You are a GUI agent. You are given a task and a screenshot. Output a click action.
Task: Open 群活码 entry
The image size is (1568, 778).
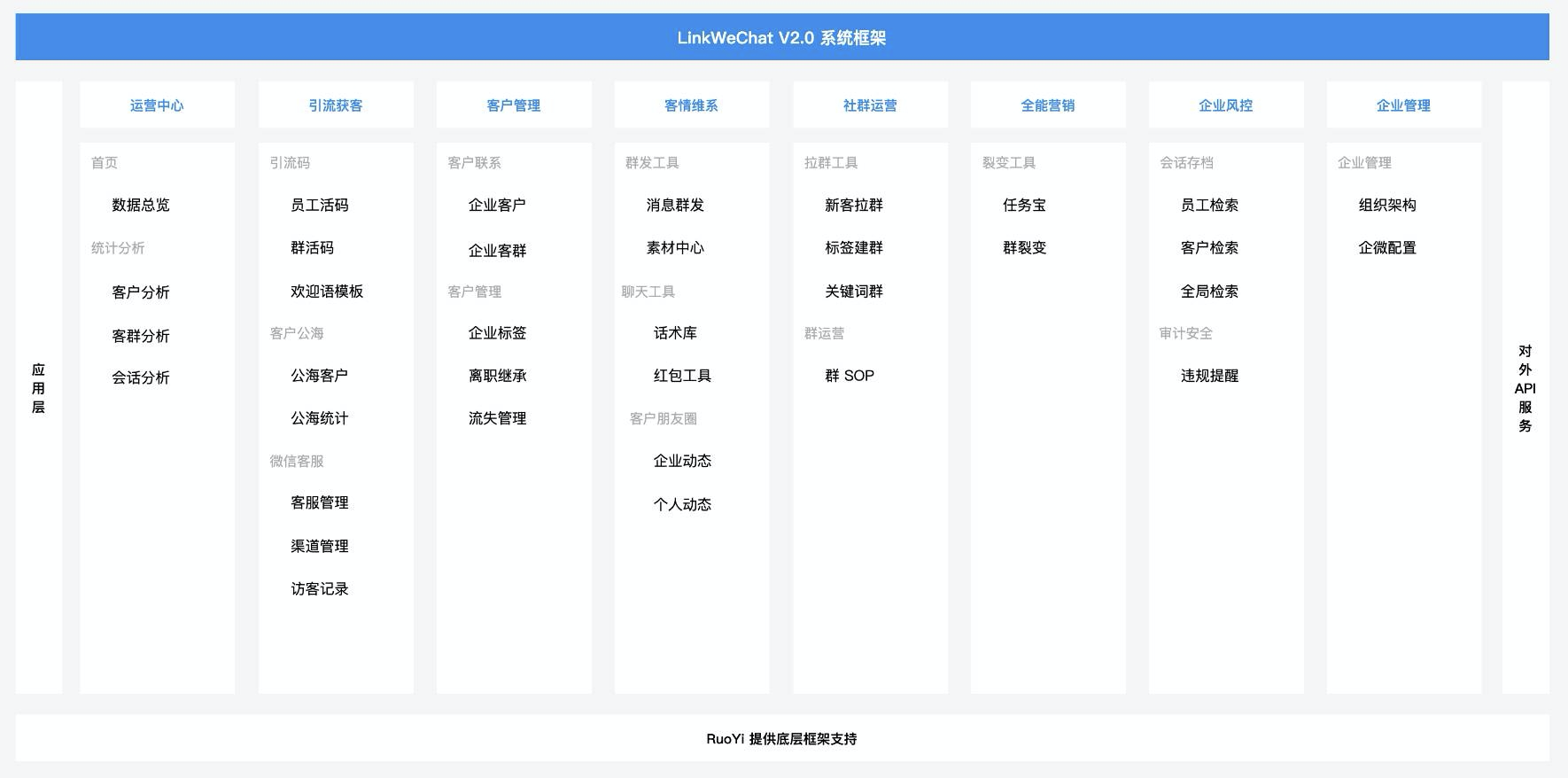pos(313,247)
